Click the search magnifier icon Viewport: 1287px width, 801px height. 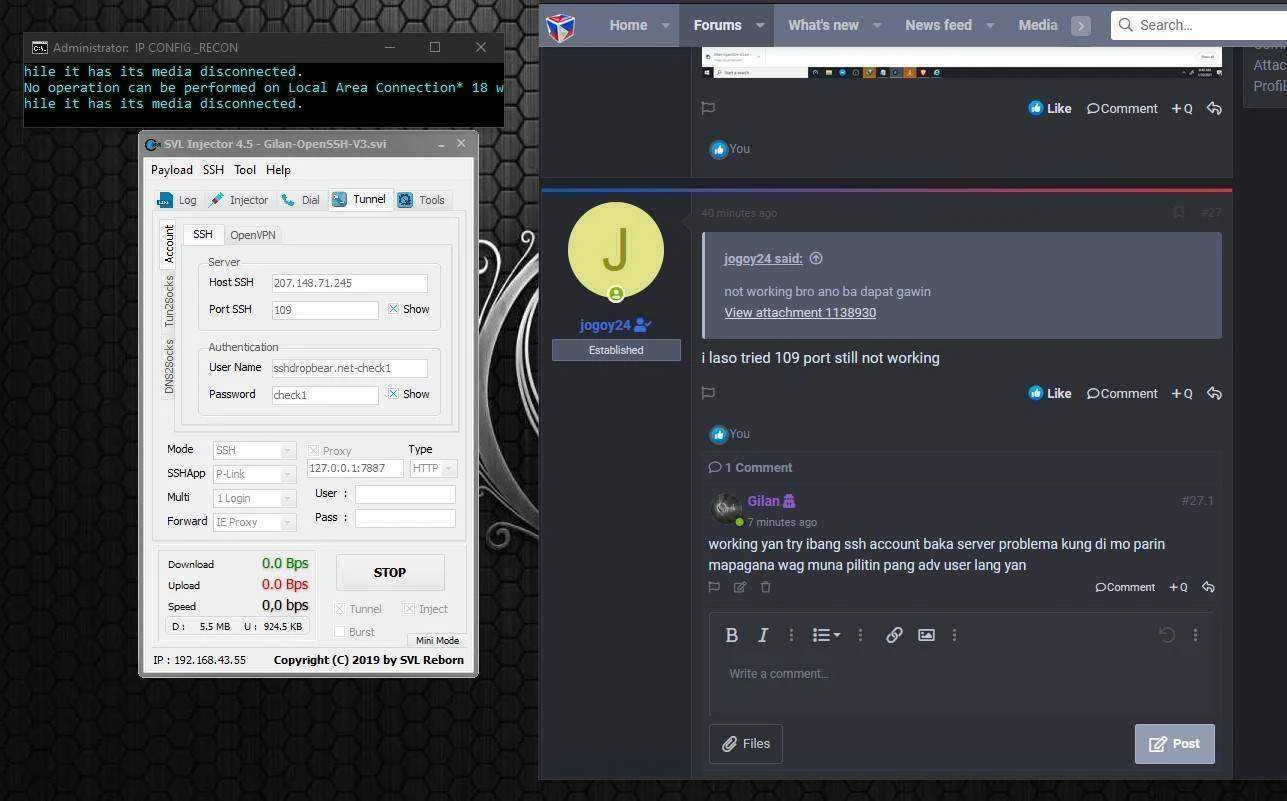click(1126, 25)
